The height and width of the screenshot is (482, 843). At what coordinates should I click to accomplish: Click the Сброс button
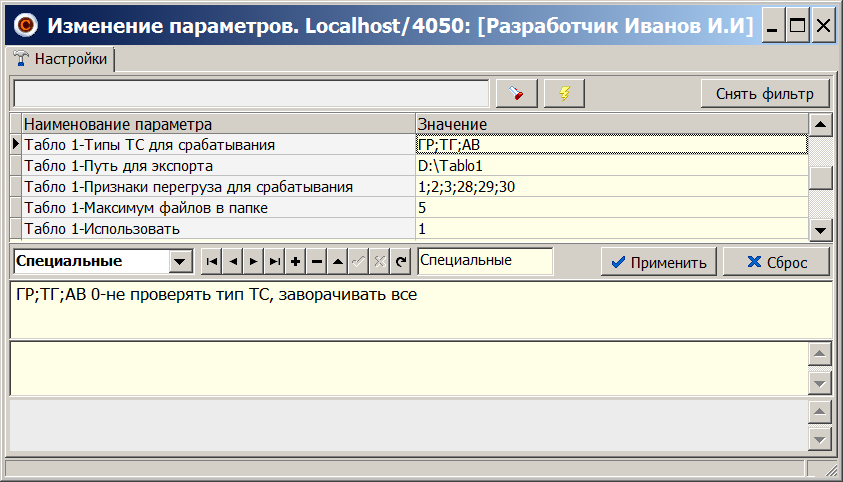(776, 262)
